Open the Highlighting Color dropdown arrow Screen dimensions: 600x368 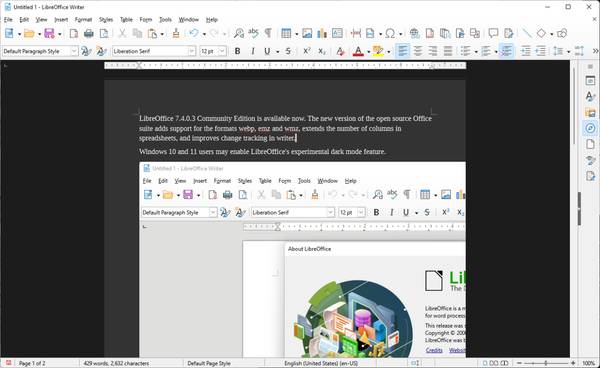(x=389, y=52)
